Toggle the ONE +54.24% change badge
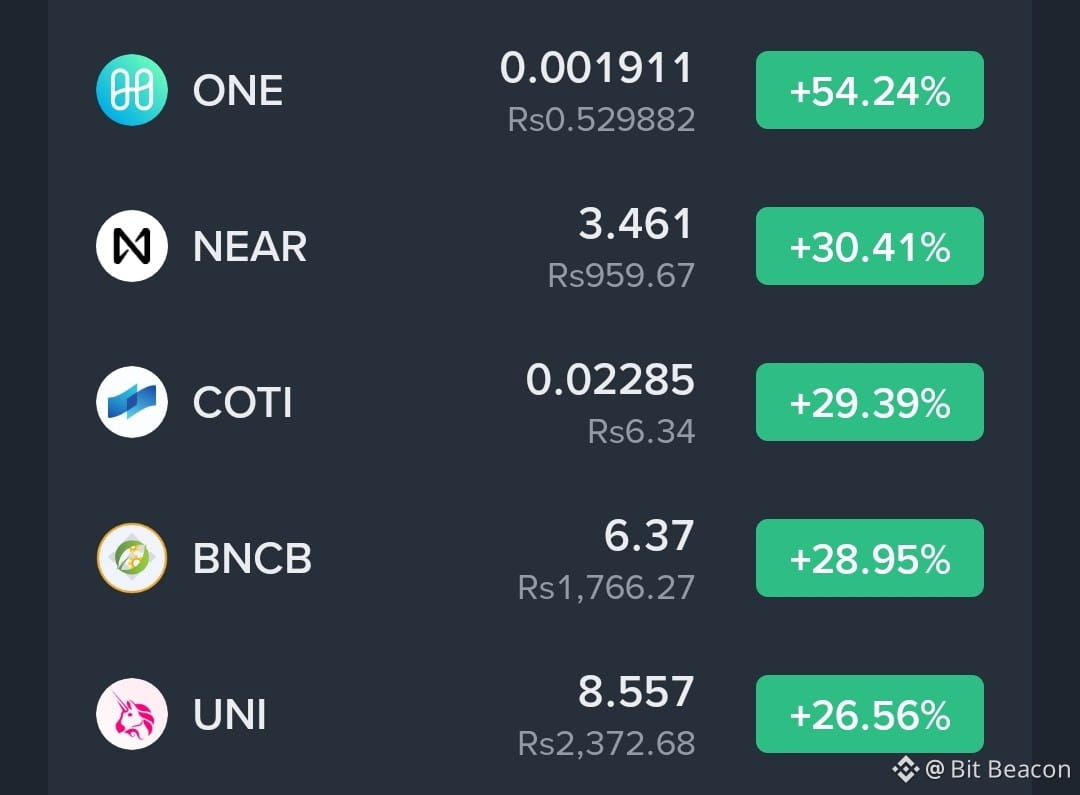1080x795 pixels. pyautogui.click(x=869, y=90)
